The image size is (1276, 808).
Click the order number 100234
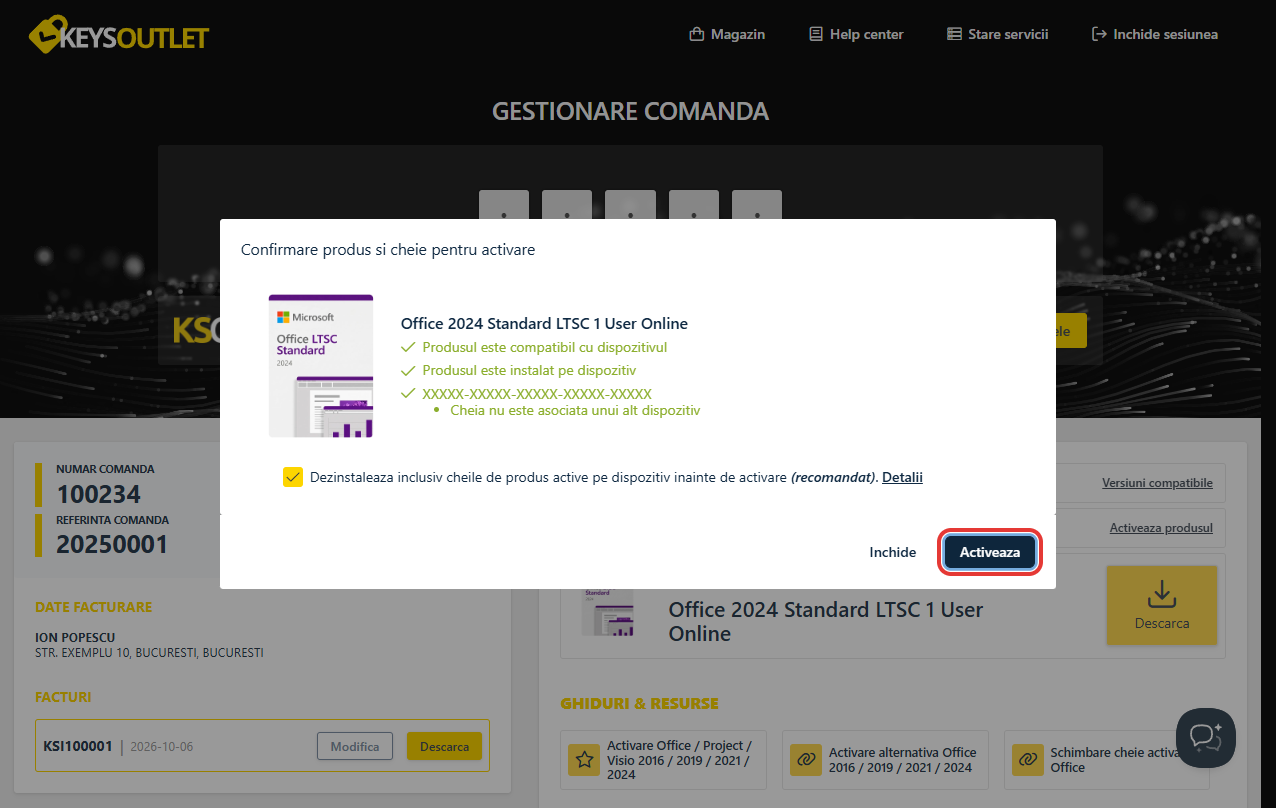tap(99, 494)
